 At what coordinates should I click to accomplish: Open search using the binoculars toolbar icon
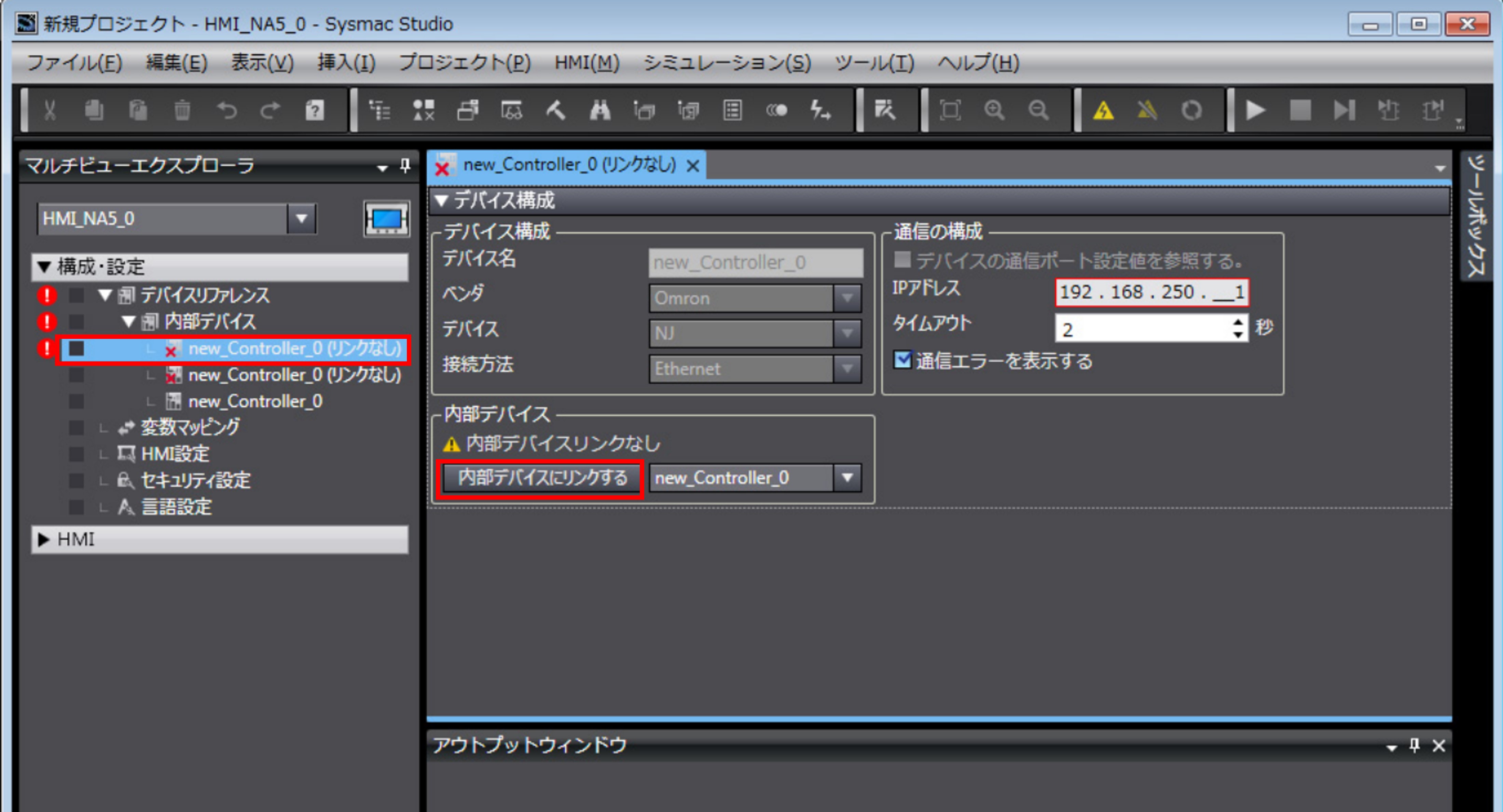click(601, 110)
